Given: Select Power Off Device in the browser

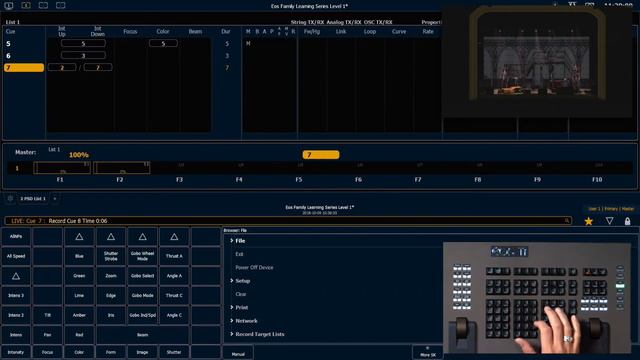Looking at the screenshot, I should tap(254, 267).
